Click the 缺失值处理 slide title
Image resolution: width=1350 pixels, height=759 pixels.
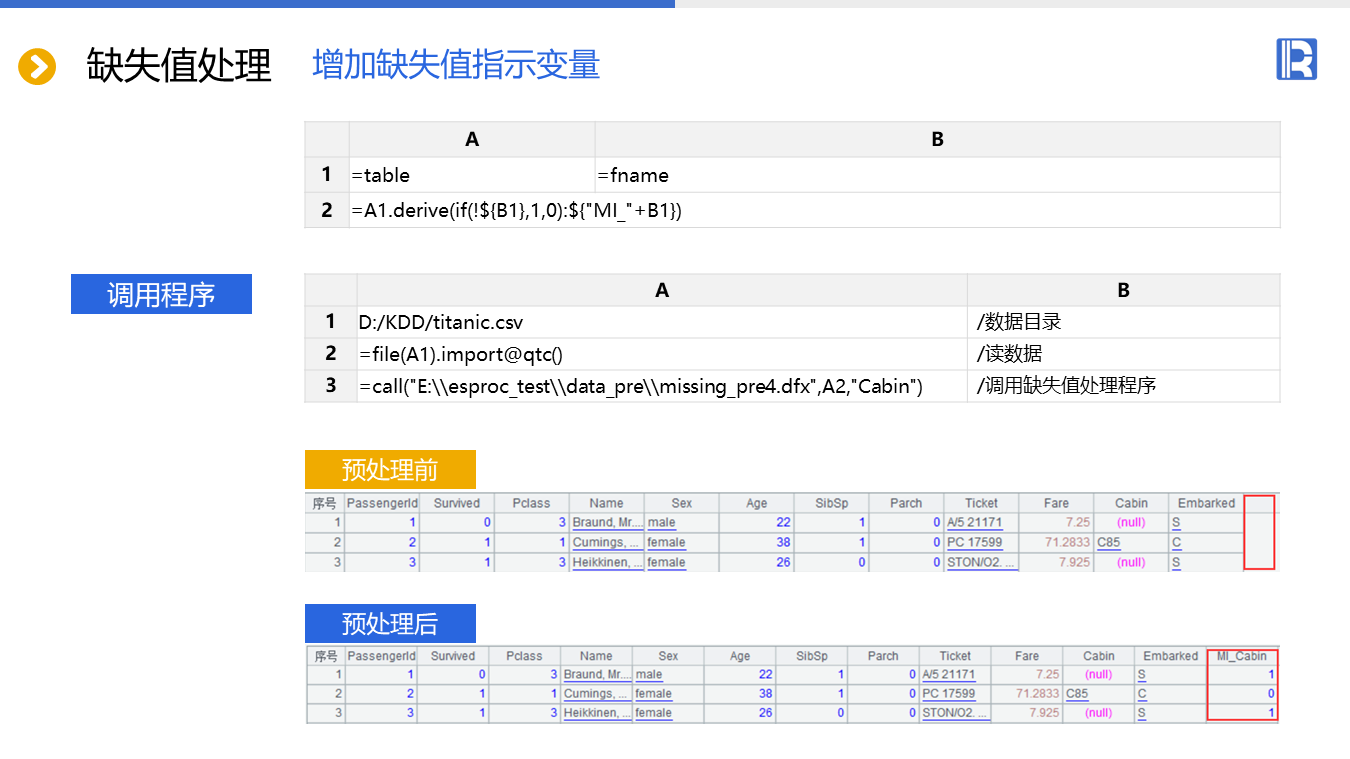coord(179,66)
